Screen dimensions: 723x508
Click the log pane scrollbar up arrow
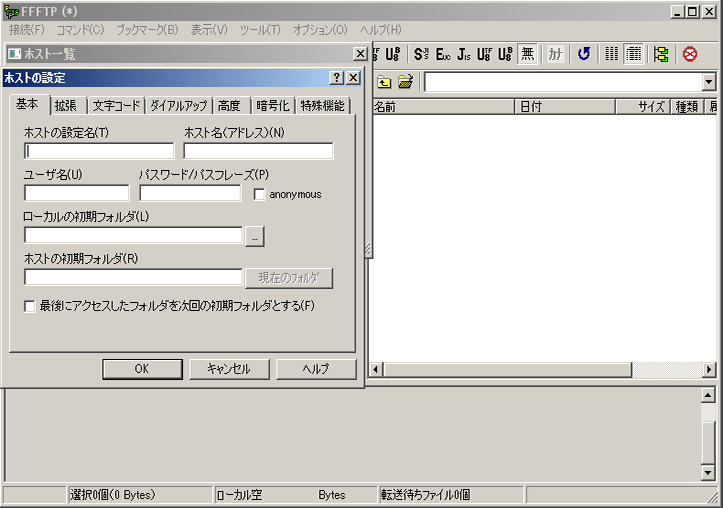[x=708, y=395]
